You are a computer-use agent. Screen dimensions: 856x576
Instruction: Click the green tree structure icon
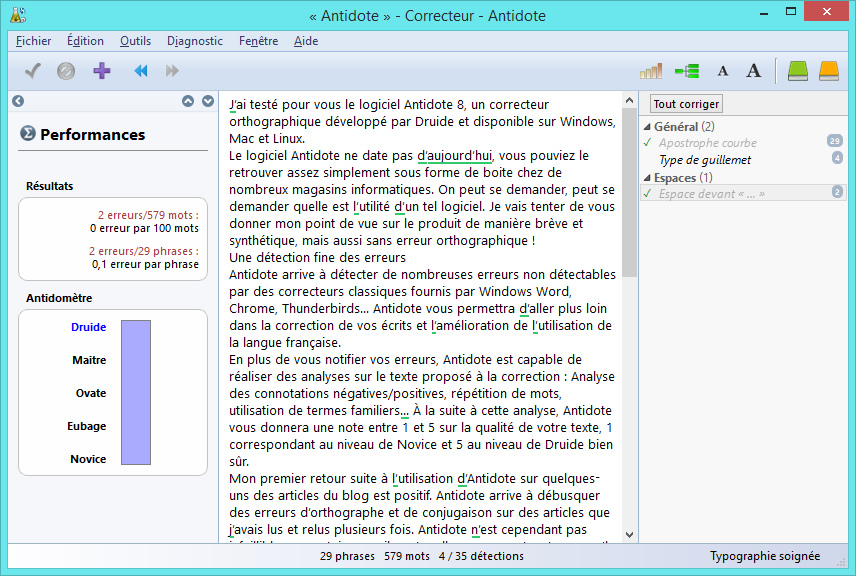(x=687, y=71)
